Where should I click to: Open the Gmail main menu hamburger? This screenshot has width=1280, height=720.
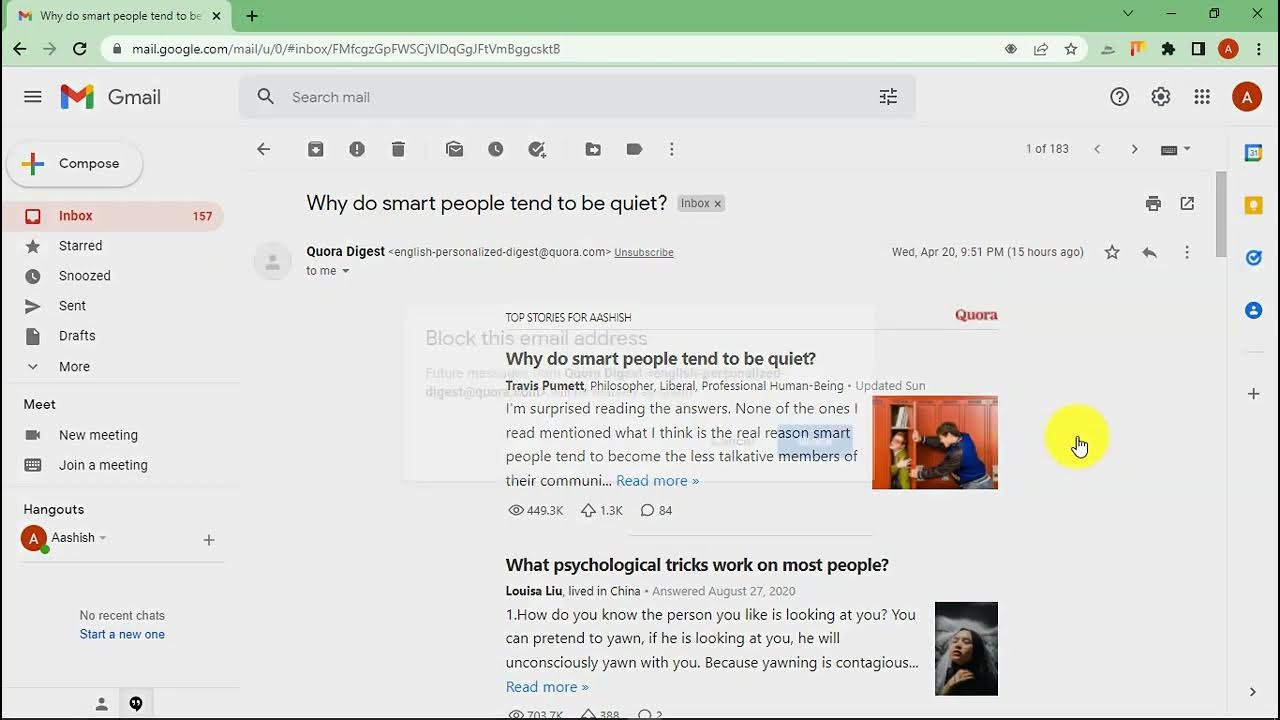(33, 97)
